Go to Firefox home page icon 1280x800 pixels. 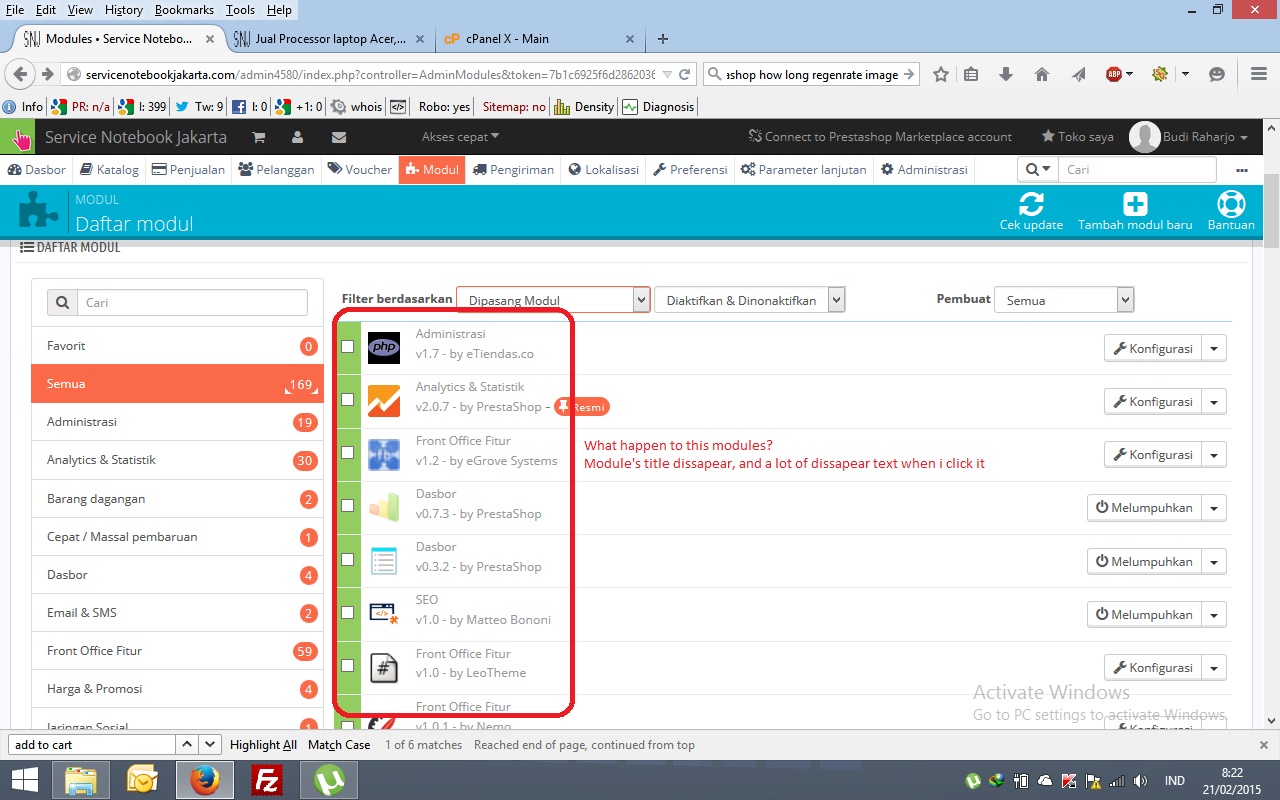(x=1041, y=74)
